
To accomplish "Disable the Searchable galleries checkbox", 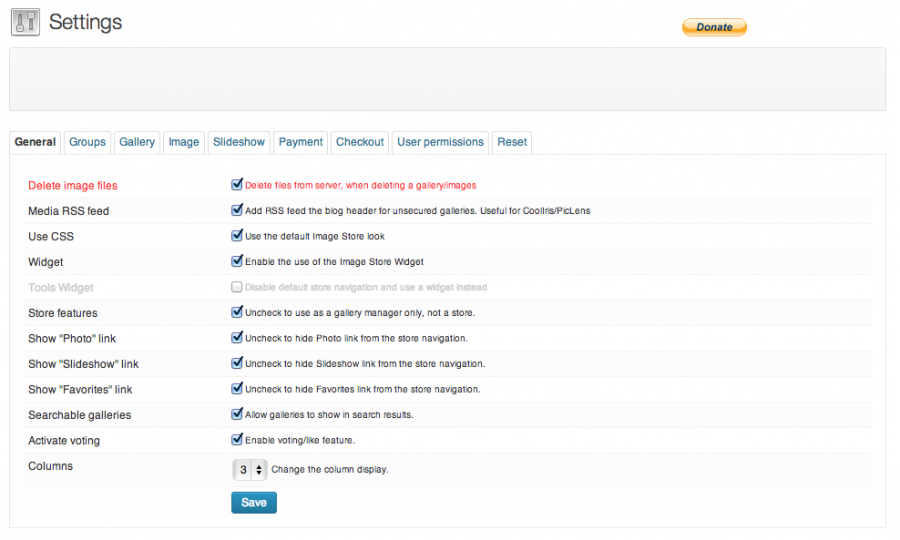I will (237, 414).
